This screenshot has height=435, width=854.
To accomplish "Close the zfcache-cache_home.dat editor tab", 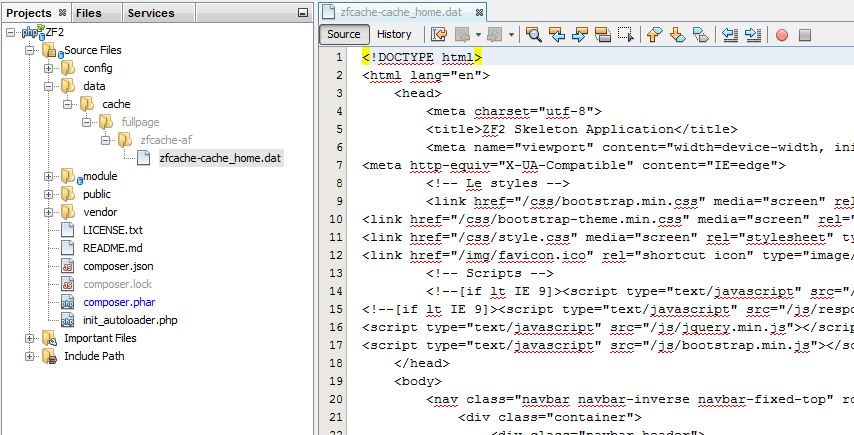I will (x=479, y=12).
